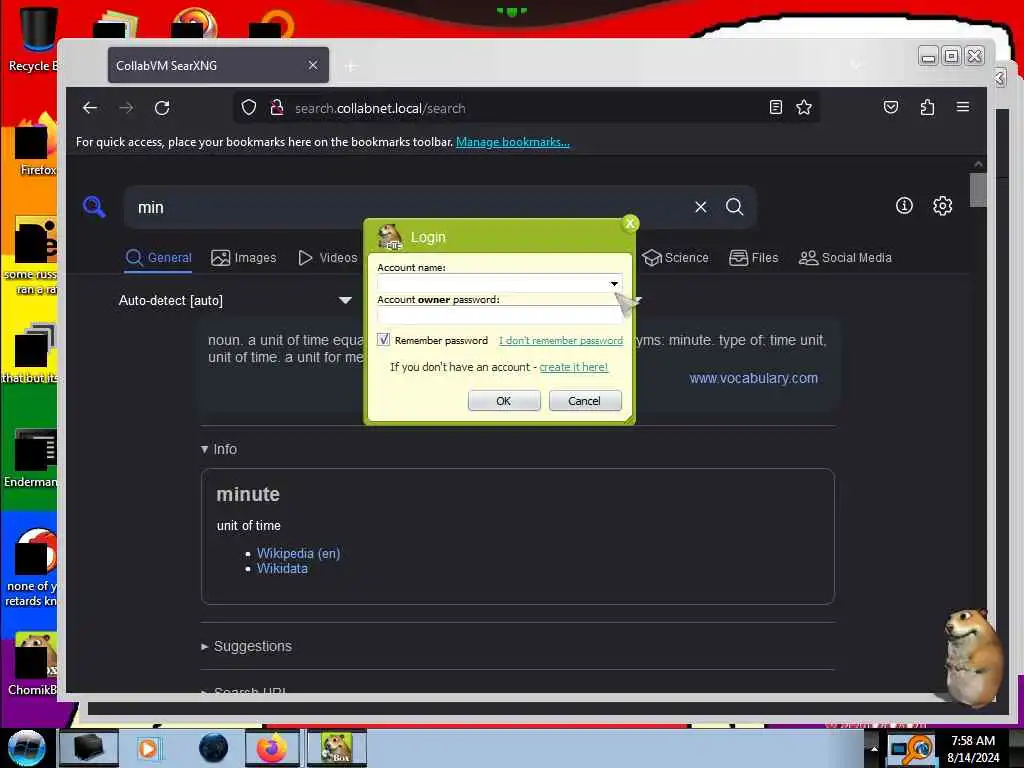Screen dimensions: 1024x768
Task: Open the list all tabs chevron
Action: pos(856,65)
